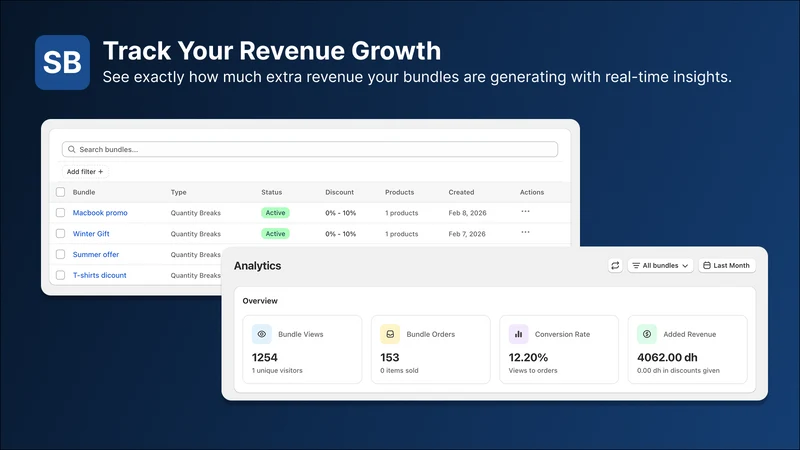Screen dimensions: 800x450
Task: Select the 4062.00 dh revenue value
Action: tap(667, 357)
